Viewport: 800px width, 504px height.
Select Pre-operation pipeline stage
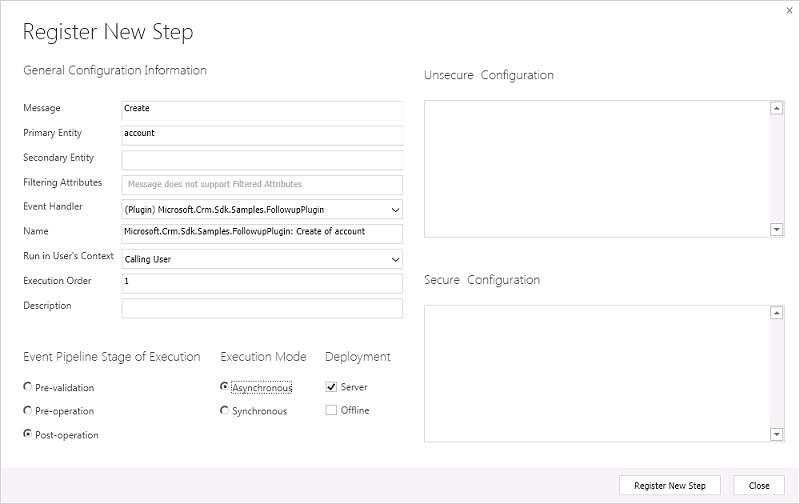(x=27, y=411)
